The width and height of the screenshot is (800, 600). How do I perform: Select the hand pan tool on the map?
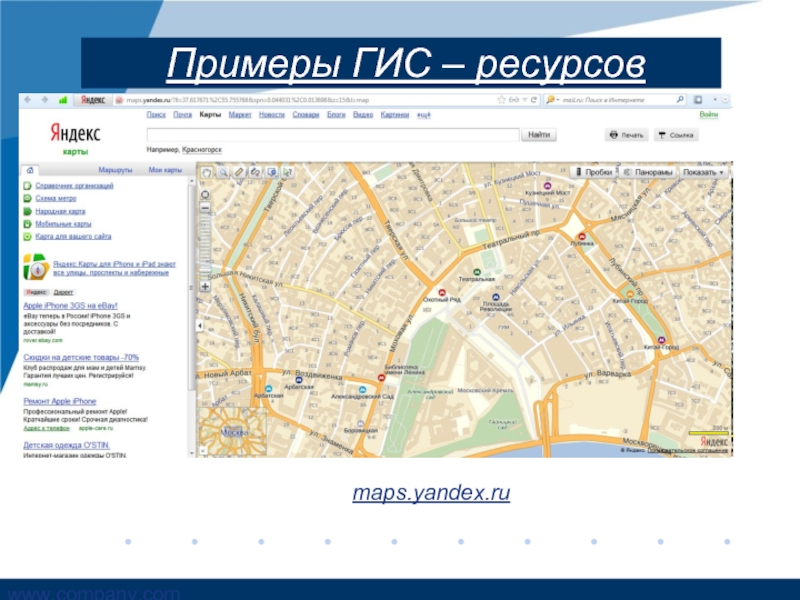(207, 172)
